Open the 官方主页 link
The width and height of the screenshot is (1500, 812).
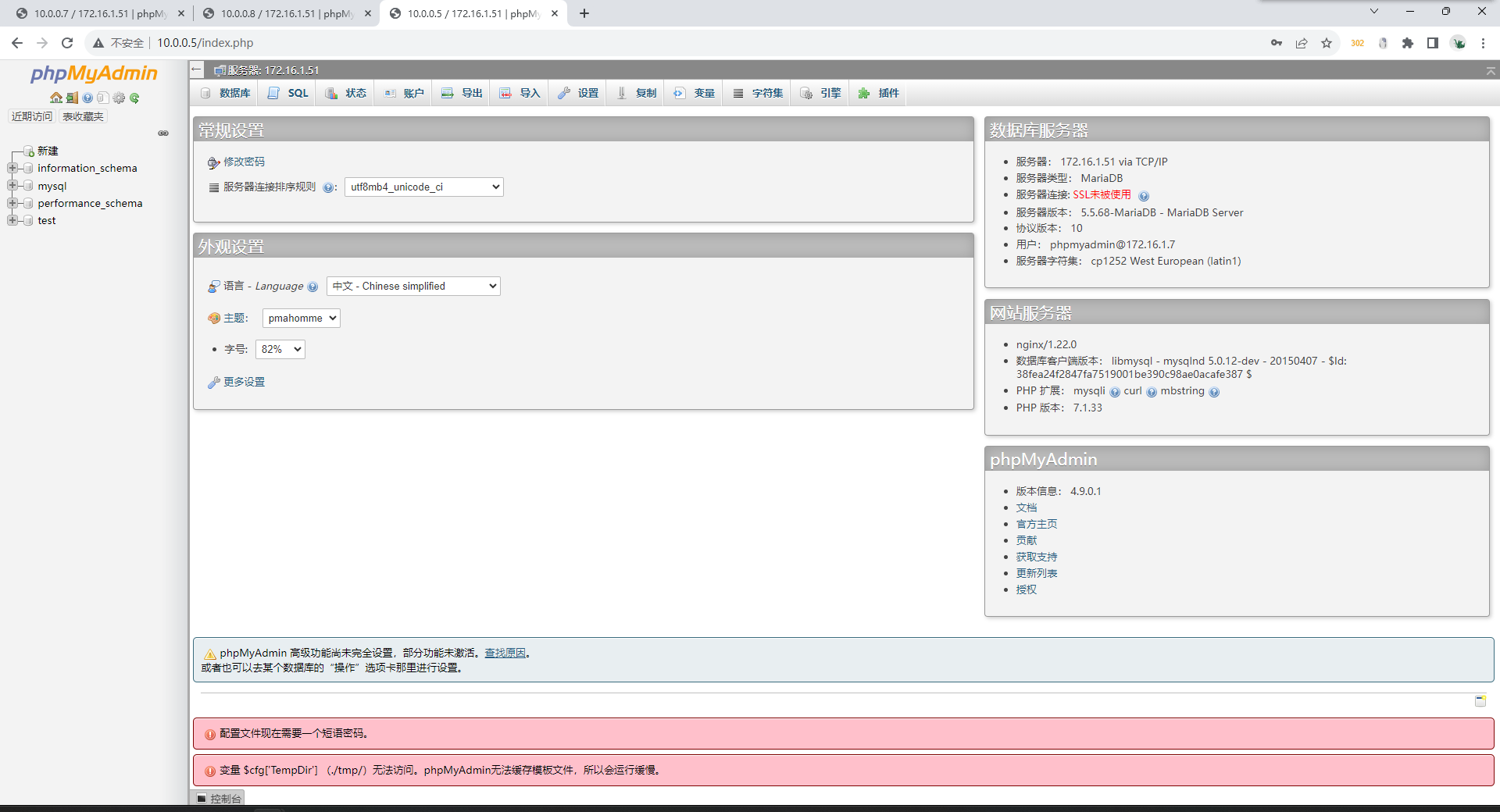click(1037, 524)
